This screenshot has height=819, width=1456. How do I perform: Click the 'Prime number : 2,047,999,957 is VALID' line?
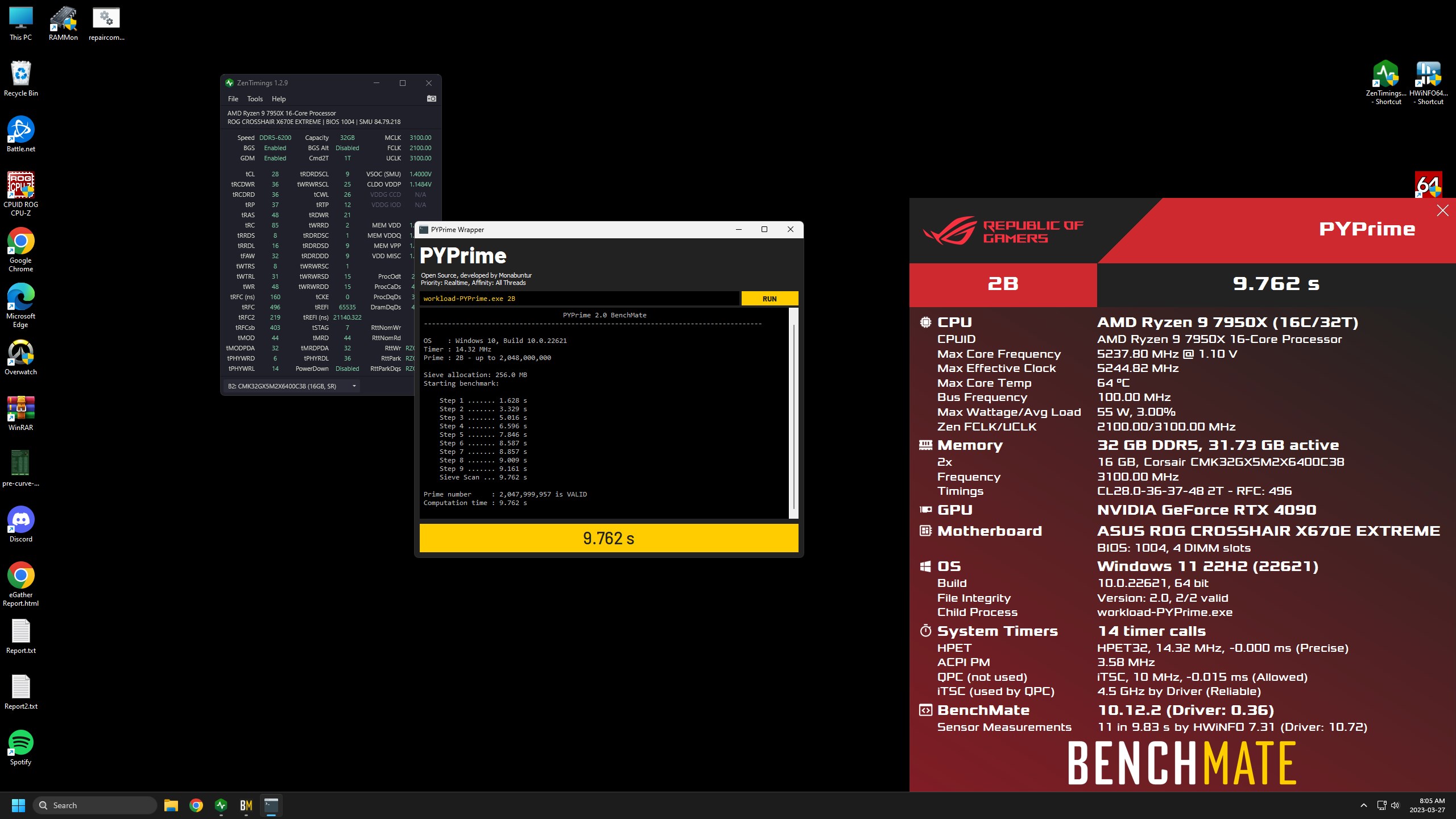click(505, 494)
